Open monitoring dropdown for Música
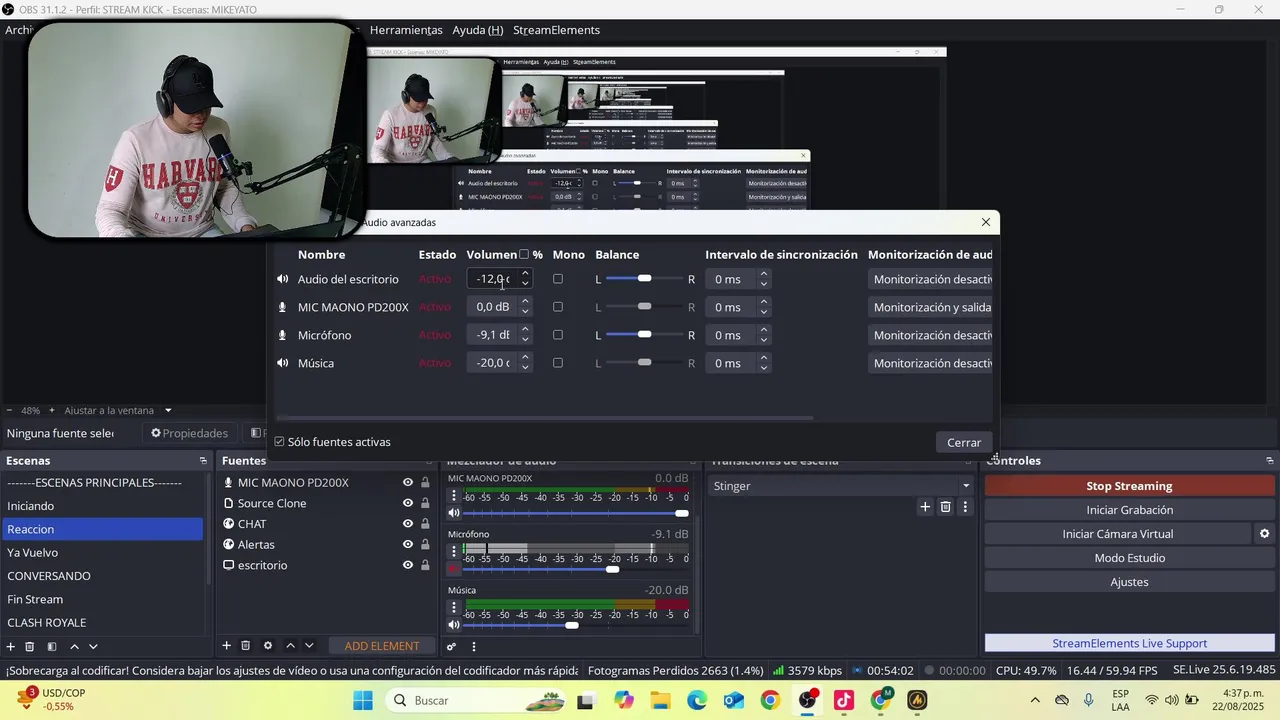The image size is (1280, 720). pyautogui.click(x=930, y=363)
